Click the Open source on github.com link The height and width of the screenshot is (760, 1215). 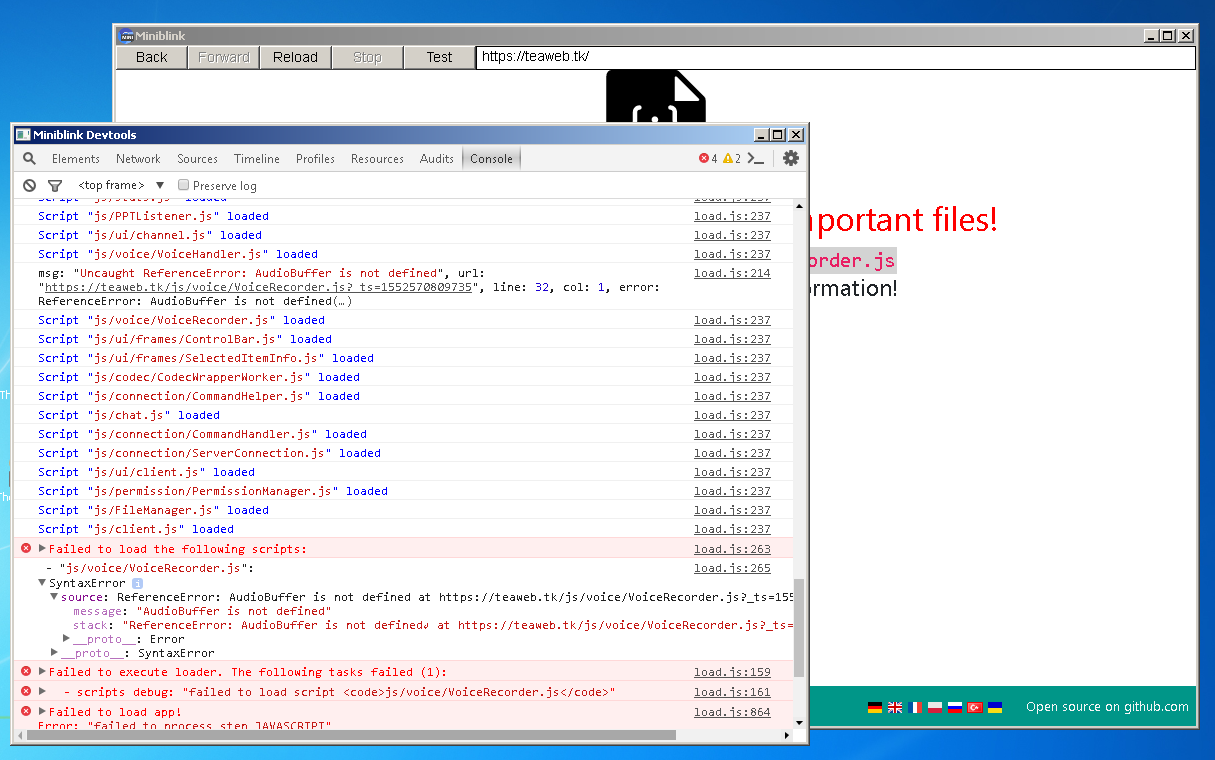click(x=1106, y=706)
